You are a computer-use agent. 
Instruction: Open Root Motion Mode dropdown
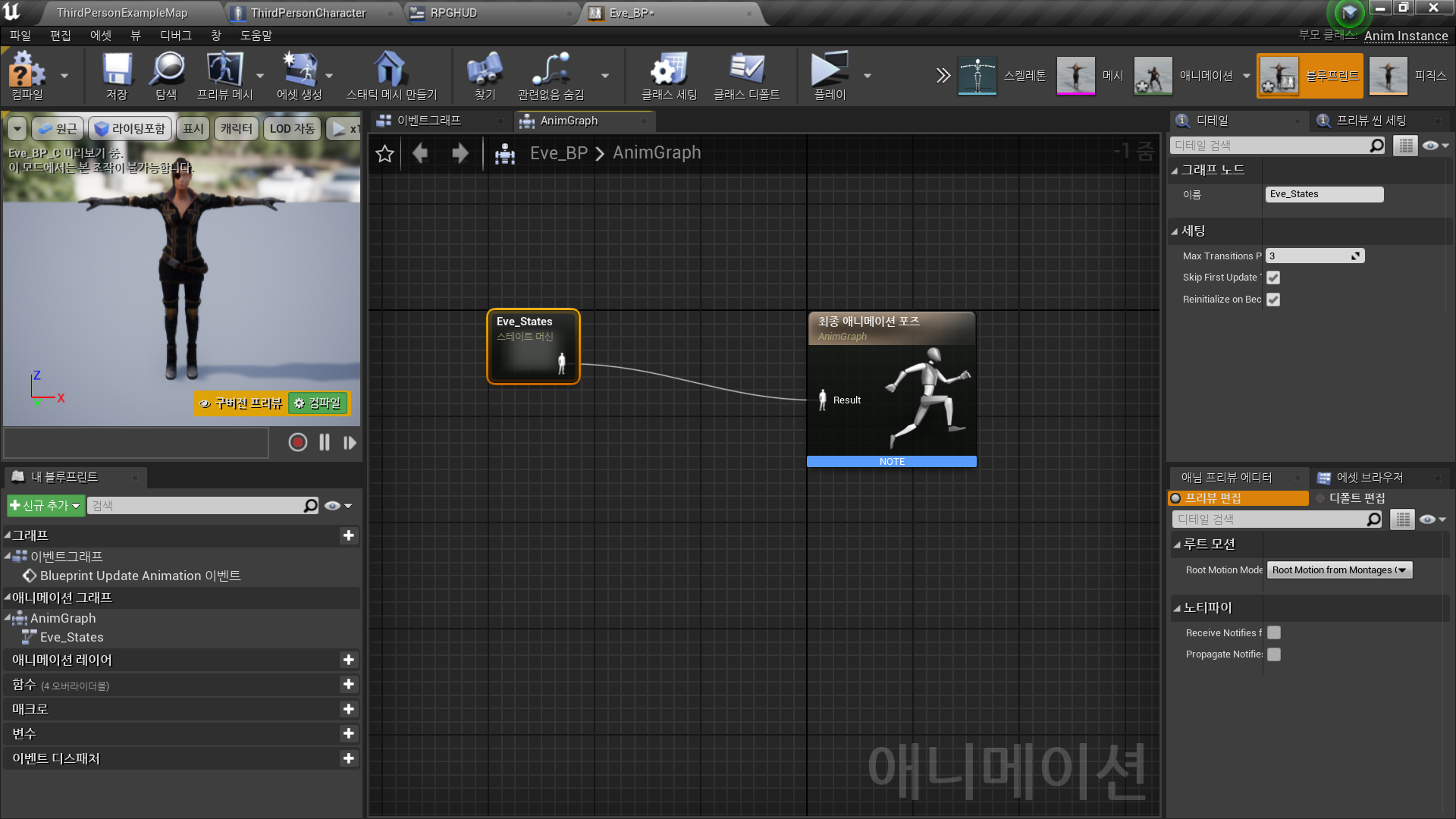tap(1339, 570)
